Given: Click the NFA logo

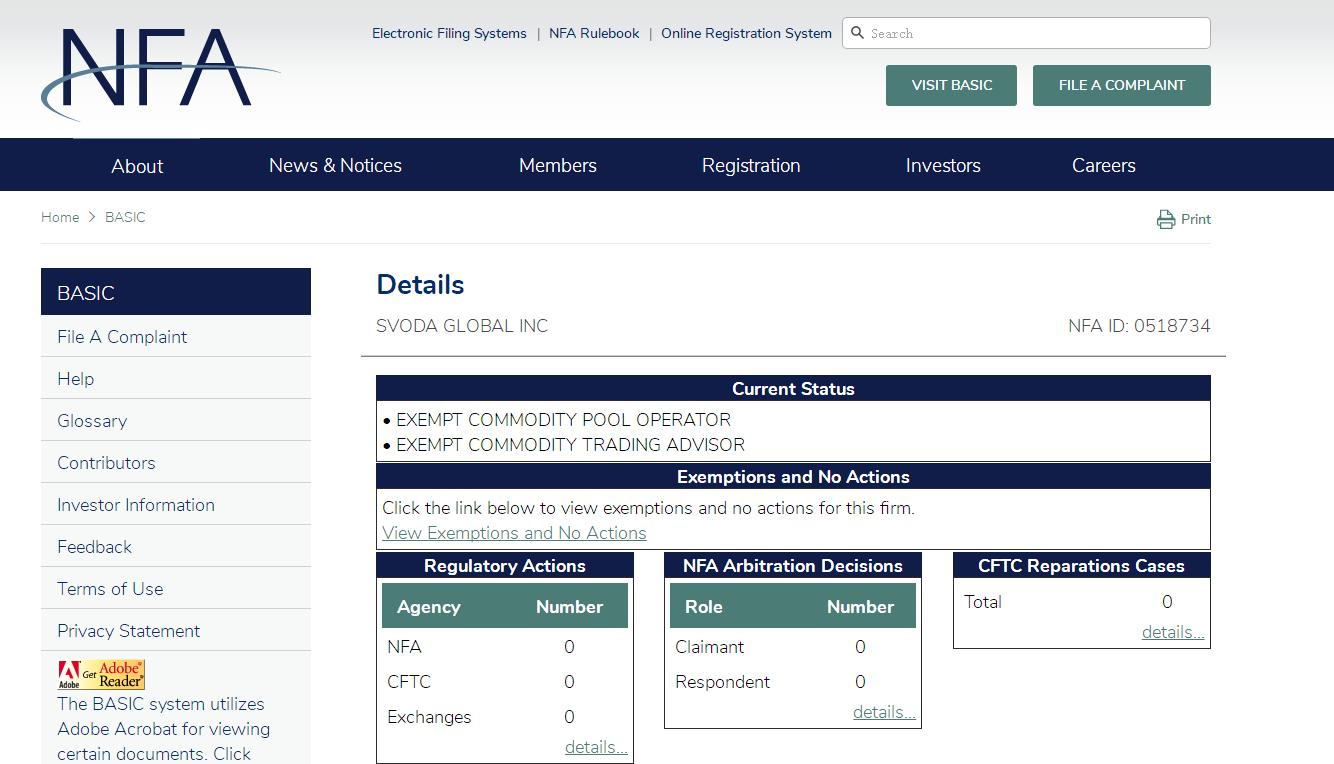Looking at the screenshot, I should (160, 72).
